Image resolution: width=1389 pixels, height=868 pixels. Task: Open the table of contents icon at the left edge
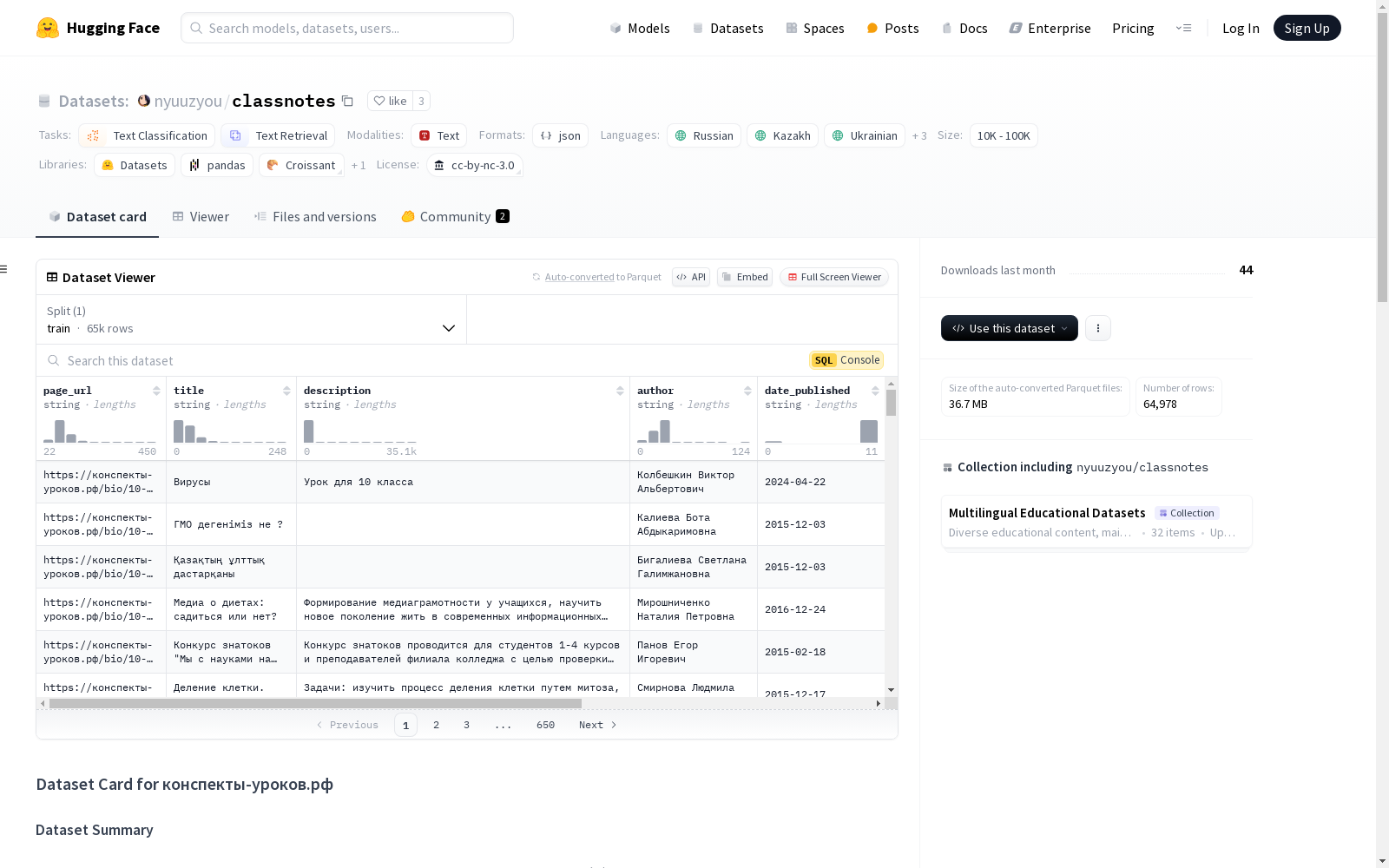3,269
